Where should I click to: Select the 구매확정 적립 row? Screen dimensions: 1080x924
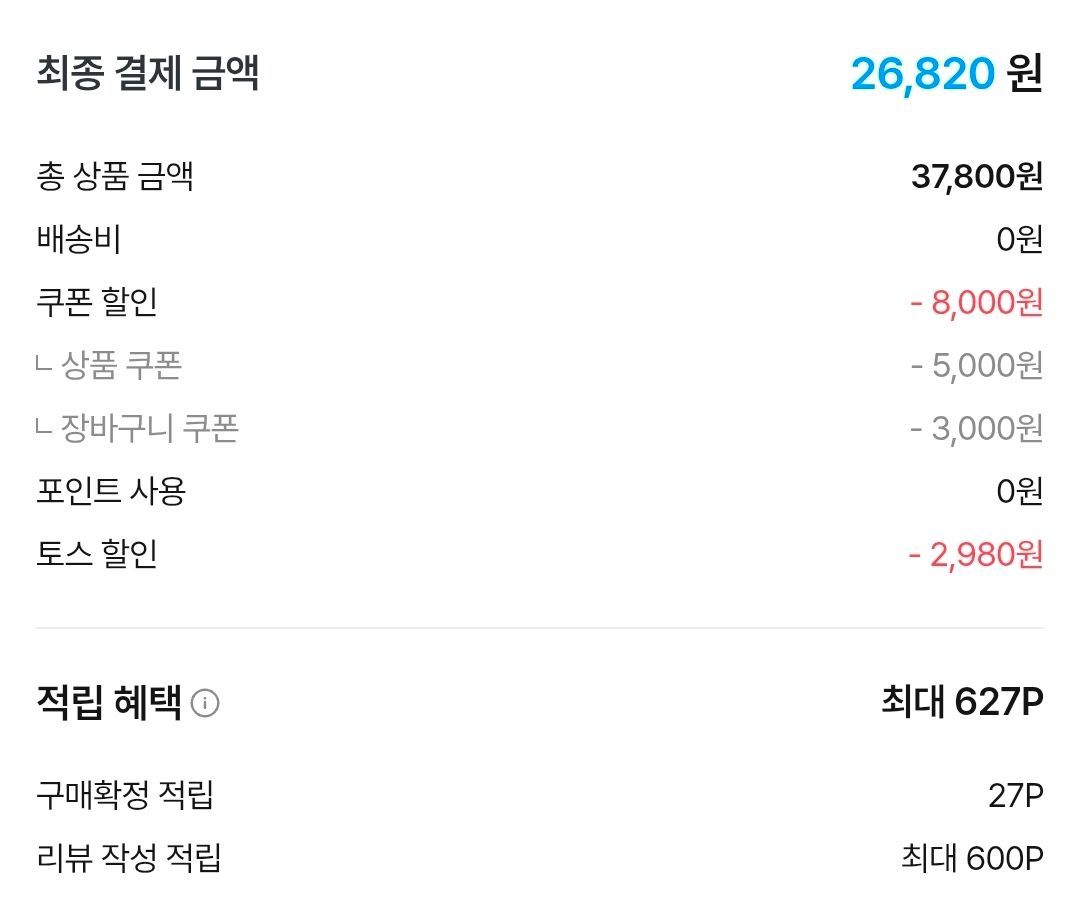539,795
